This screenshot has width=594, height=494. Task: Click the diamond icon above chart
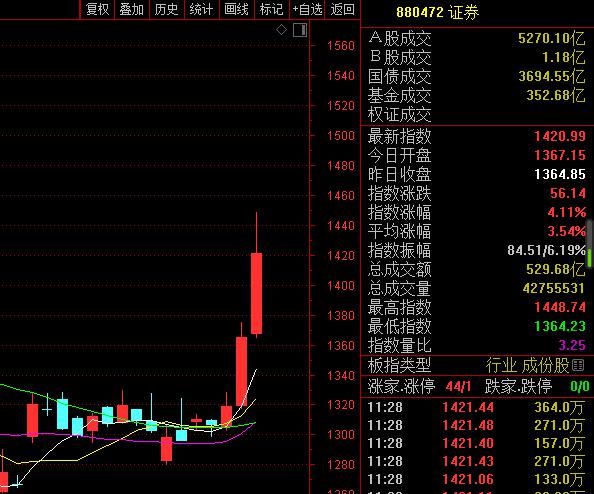(x=281, y=30)
